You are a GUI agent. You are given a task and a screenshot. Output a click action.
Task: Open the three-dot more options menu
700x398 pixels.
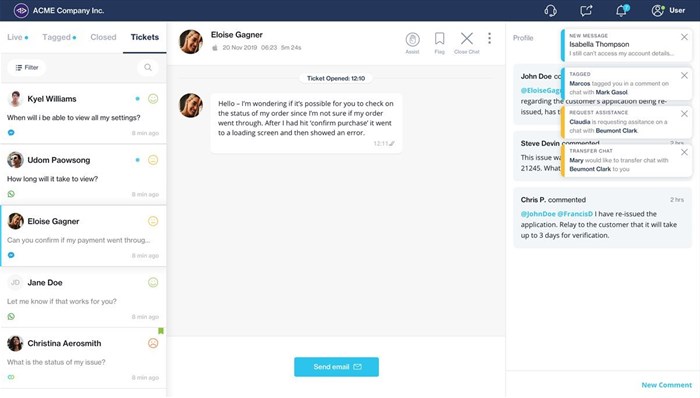[x=489, y=38]
